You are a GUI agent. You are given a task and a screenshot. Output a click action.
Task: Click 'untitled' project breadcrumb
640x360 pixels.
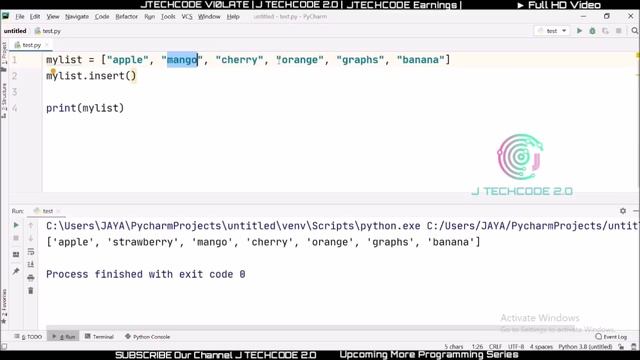coord(15,31)
